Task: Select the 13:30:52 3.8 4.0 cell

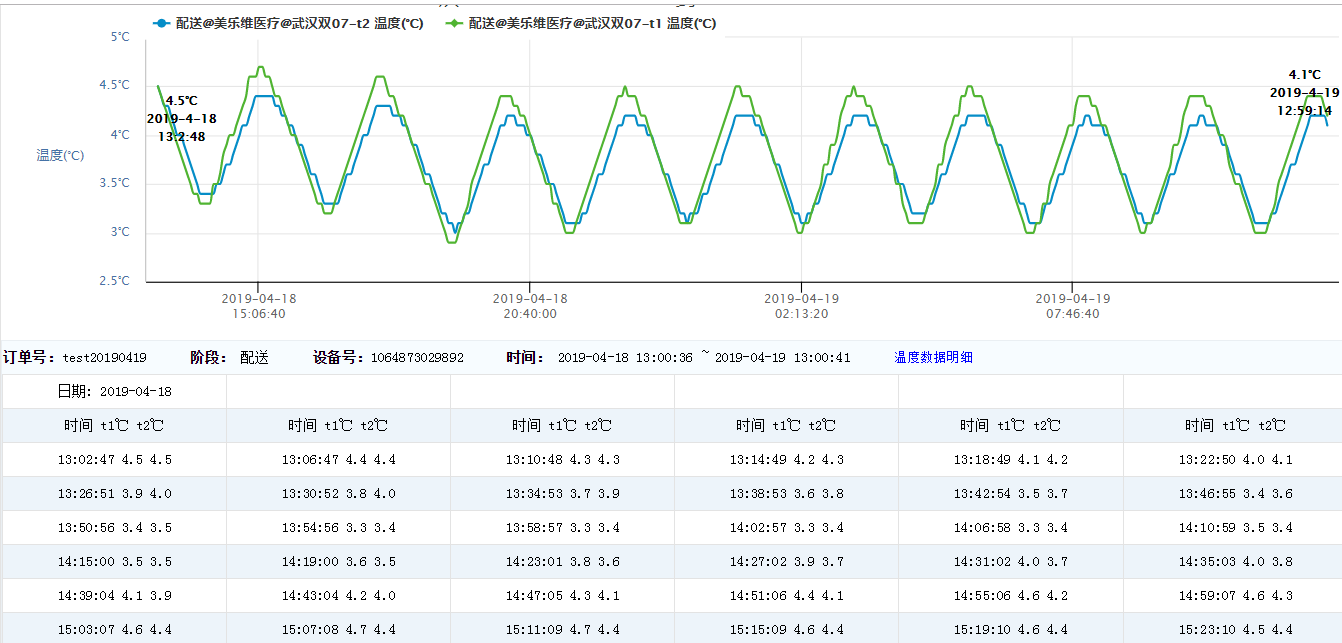Action: click(x=338, y=494)
